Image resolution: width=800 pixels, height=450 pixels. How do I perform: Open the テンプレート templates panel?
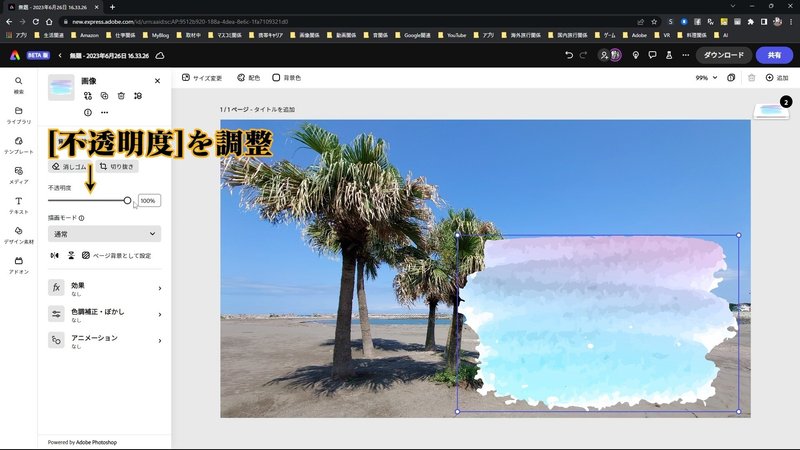(18, 145)
